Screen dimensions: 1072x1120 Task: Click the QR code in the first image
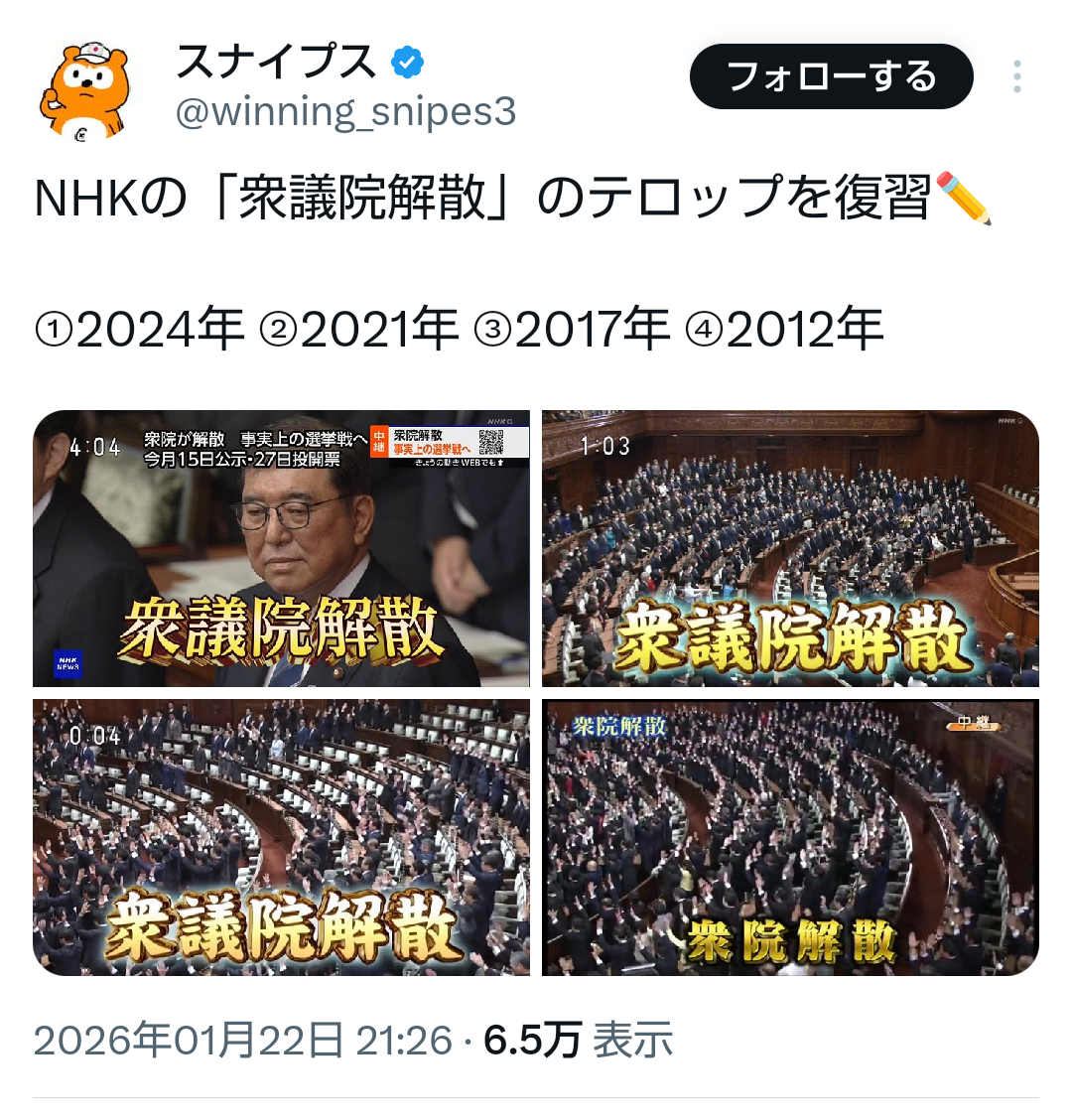coord(491,442)
